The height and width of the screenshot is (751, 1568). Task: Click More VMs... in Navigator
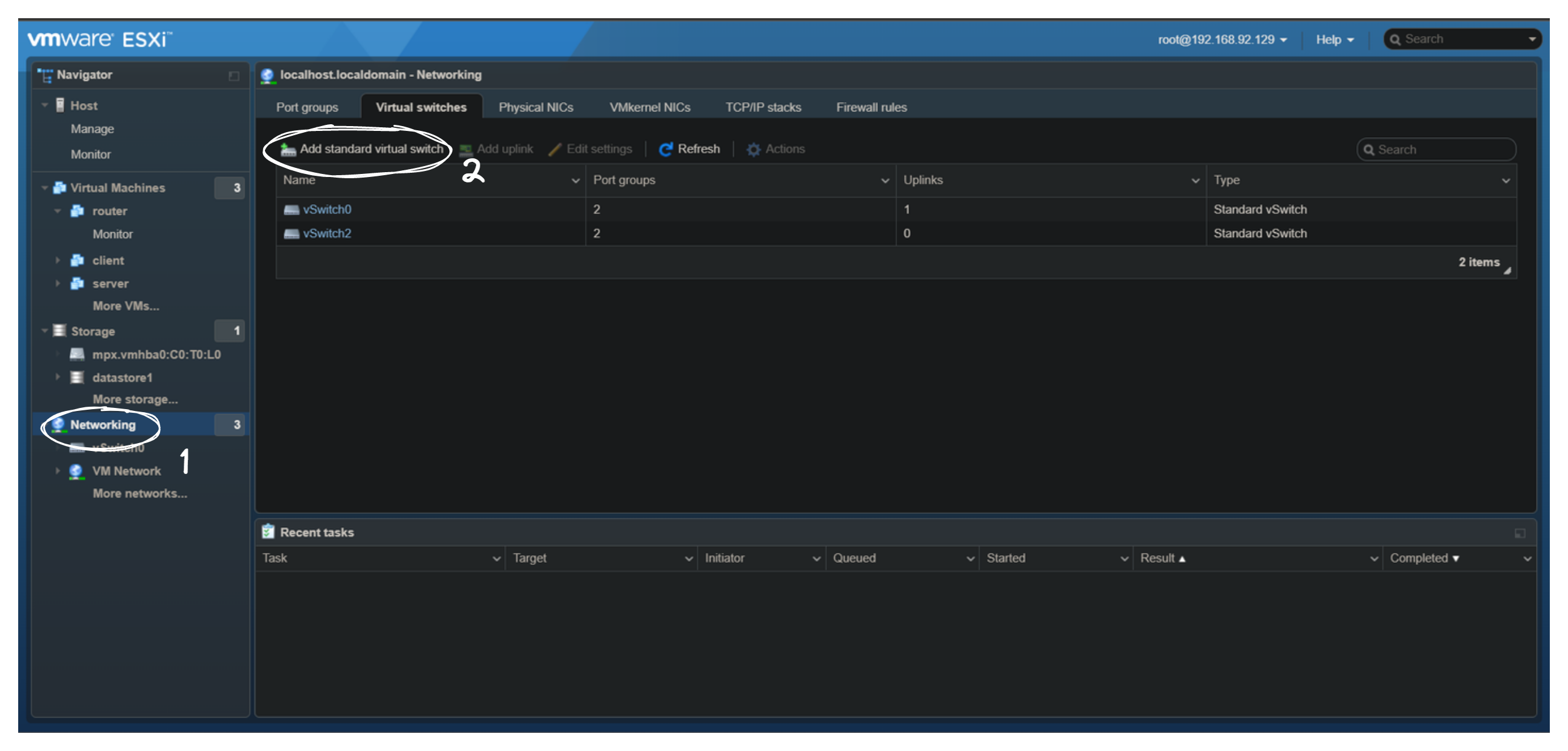click(126, 306)
